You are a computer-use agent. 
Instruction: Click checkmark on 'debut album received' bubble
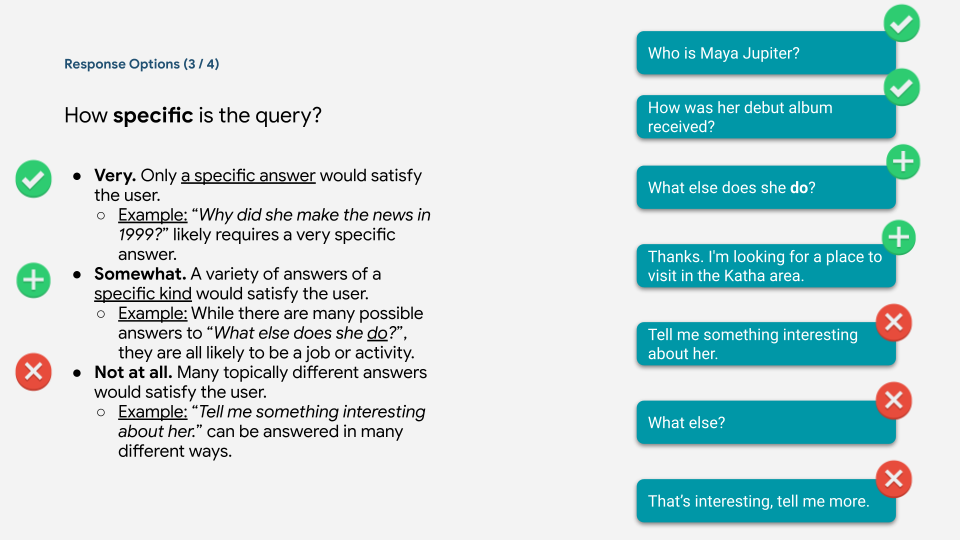coord(902,88)
